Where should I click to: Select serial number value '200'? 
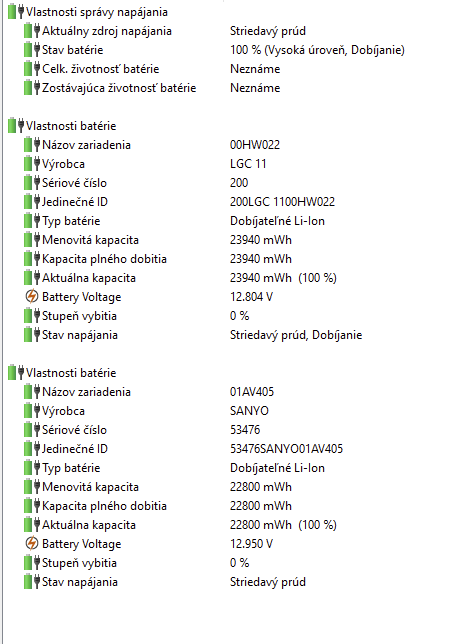point(239,183)
